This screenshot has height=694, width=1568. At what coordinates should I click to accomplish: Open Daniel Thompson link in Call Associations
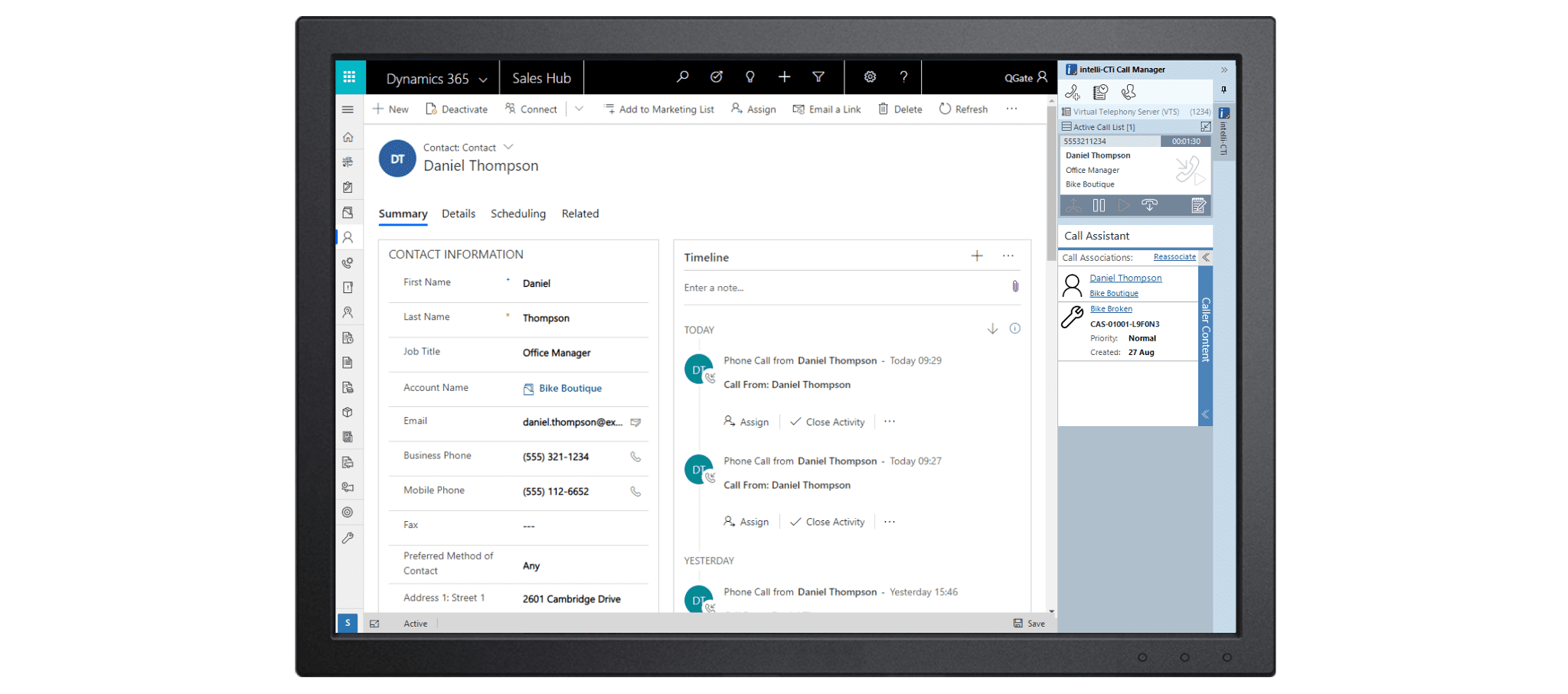1125,278
